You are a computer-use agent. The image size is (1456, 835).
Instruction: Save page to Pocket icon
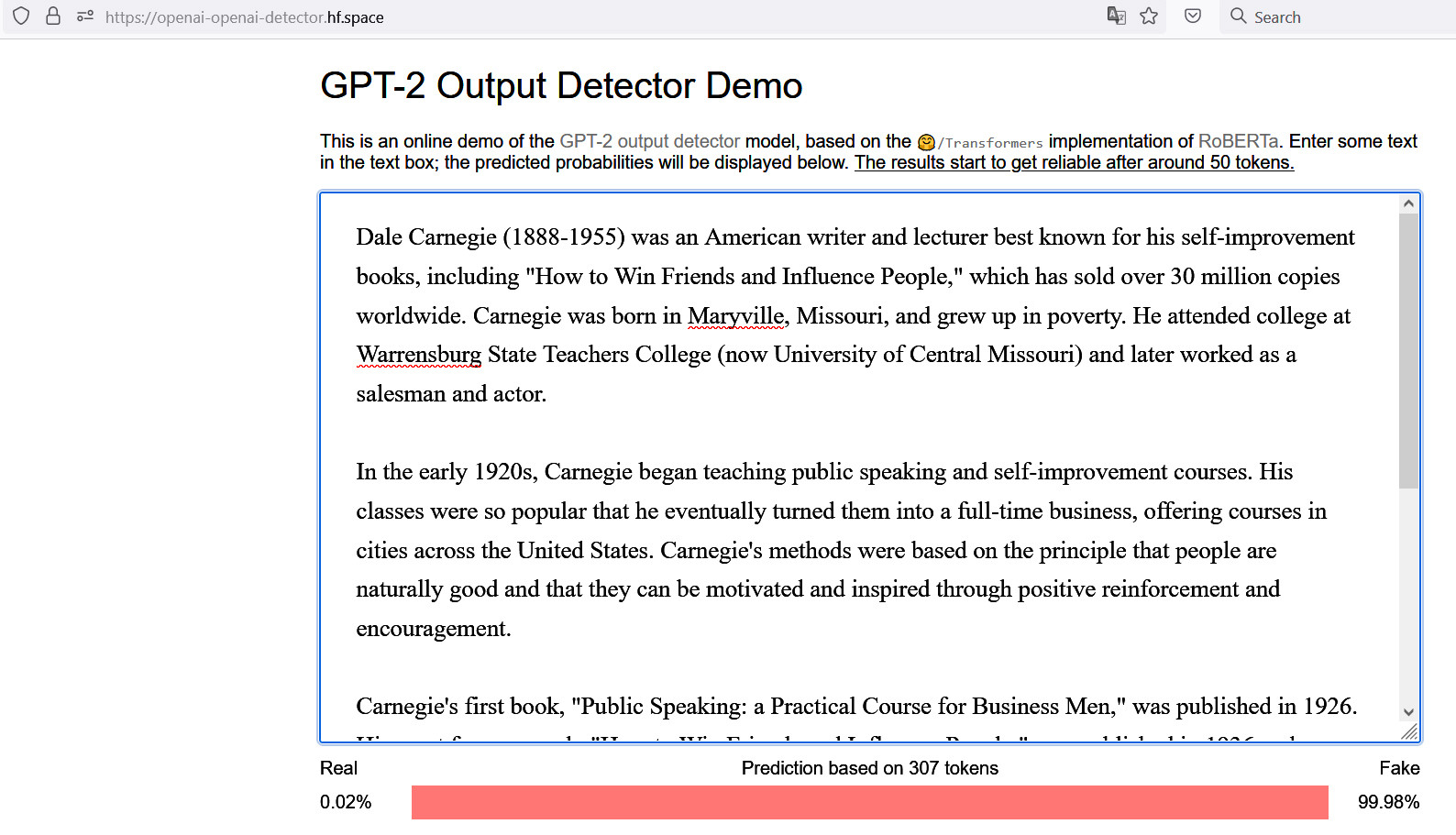1193,16
